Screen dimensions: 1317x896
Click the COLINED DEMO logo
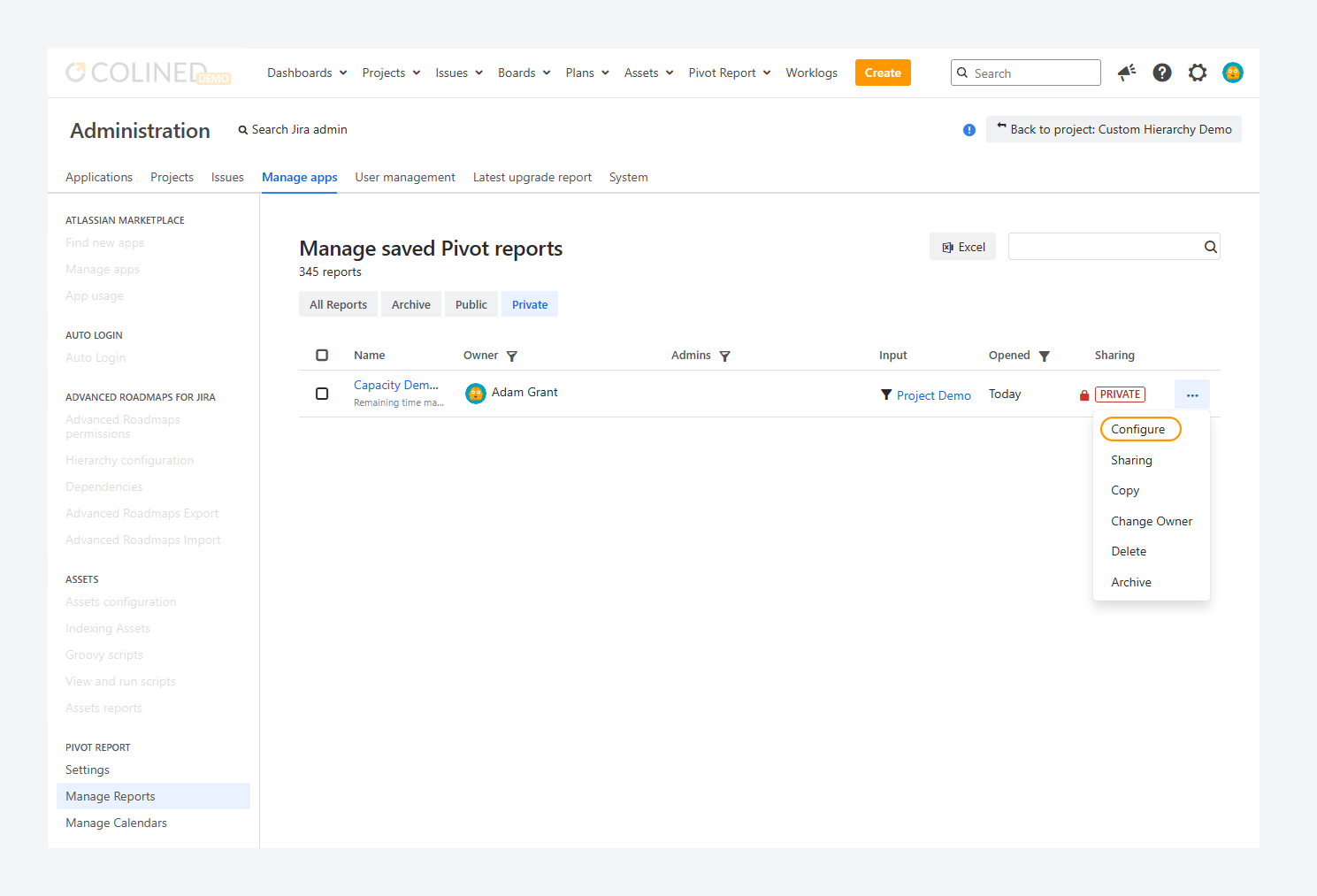click(x=149, y=73)
